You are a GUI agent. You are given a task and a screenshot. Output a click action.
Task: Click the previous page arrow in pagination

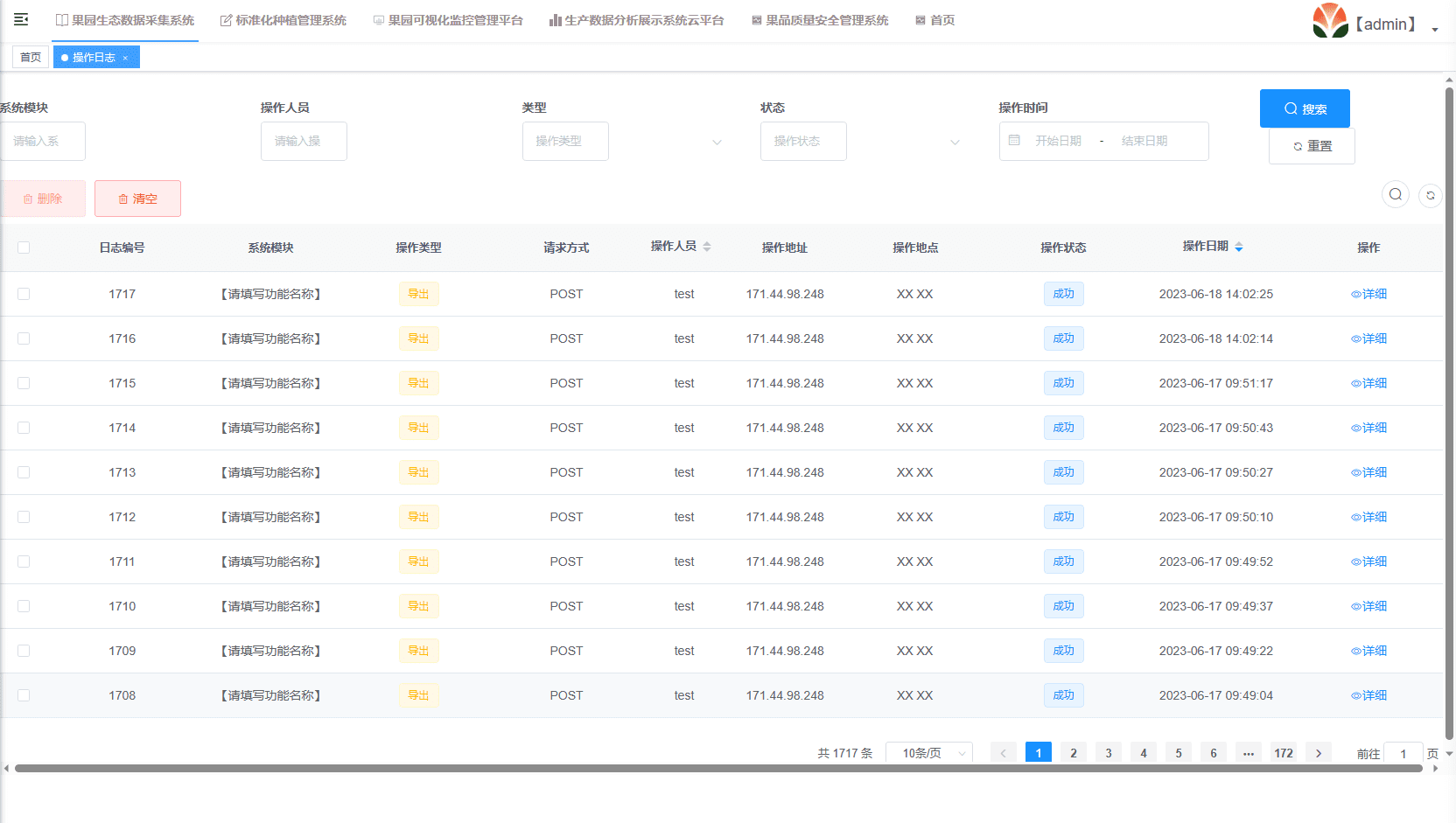click(1004, 753)
